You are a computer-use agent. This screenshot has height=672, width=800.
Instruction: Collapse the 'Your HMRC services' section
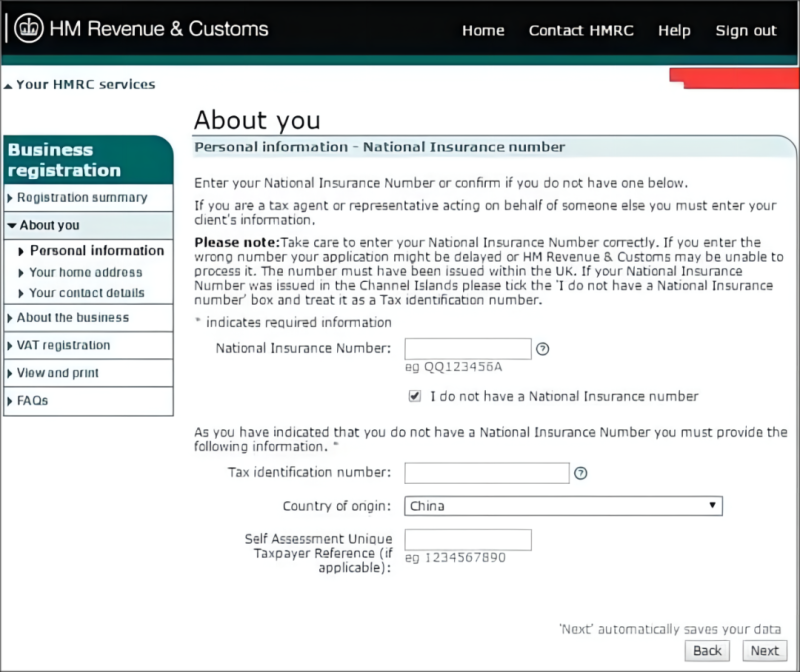[x=80, y=85]
